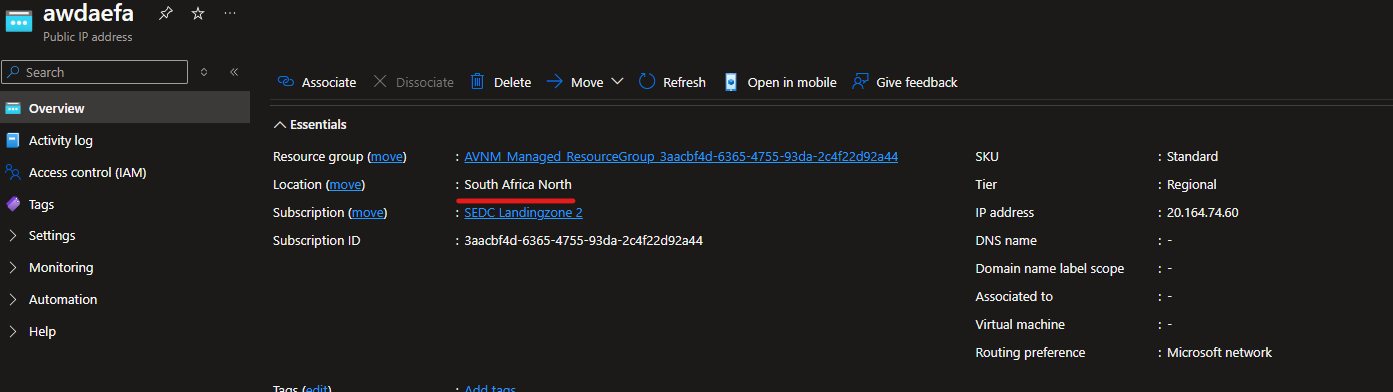Click the Activity log icon
Image resolution: width=1393 pixels, height=392 pixels.
13,140
